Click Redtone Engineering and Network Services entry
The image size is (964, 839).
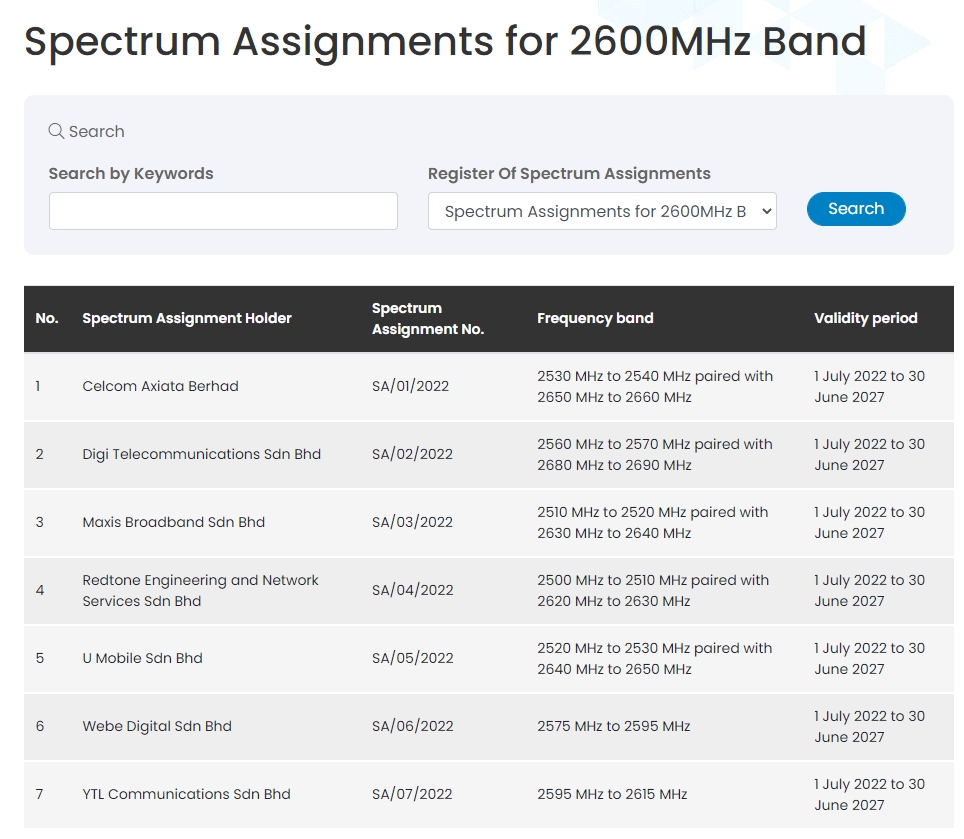[200, 590]
